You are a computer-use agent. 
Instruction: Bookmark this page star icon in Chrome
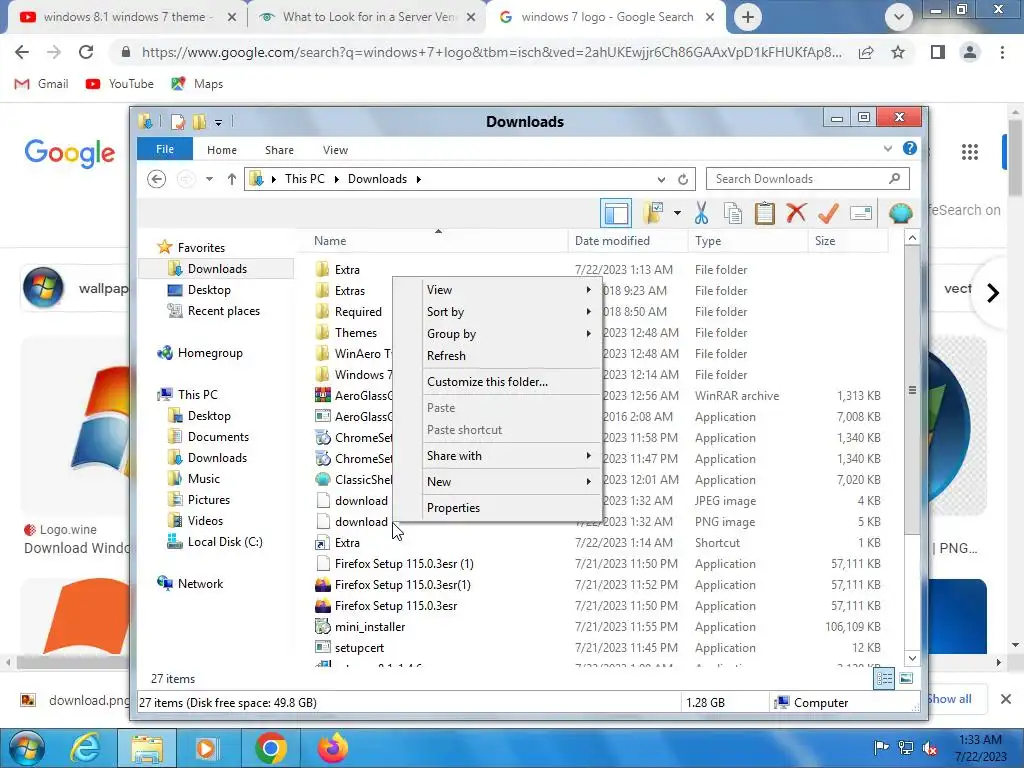click(898, 52)
